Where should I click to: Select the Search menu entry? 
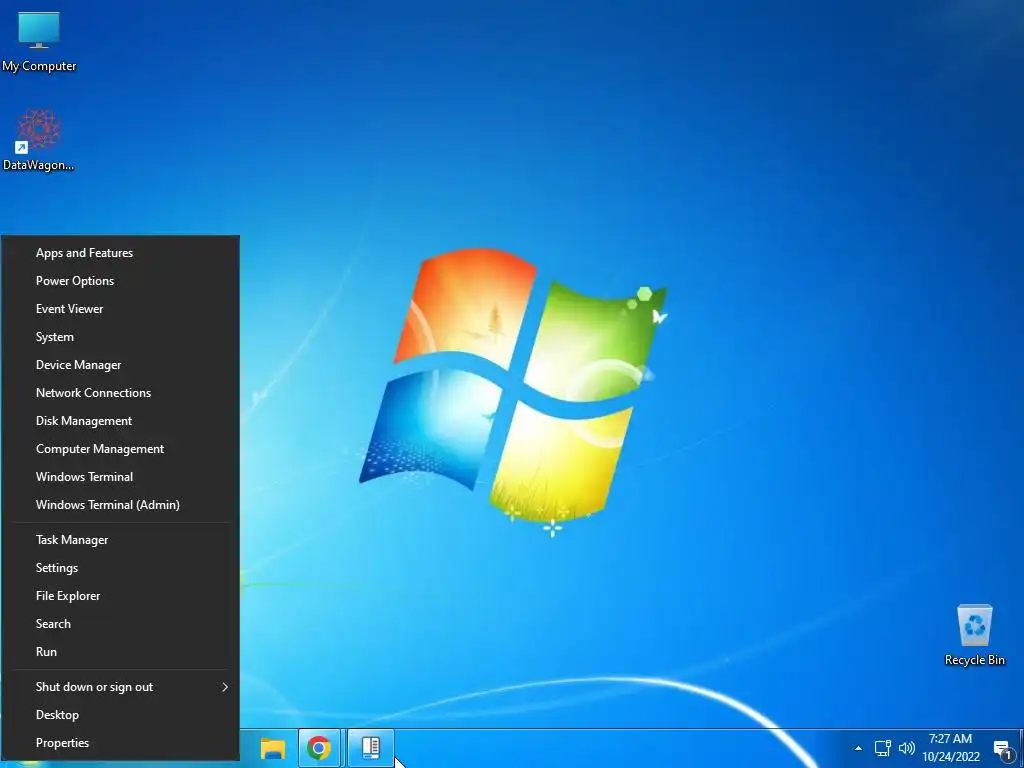(121, 624)
